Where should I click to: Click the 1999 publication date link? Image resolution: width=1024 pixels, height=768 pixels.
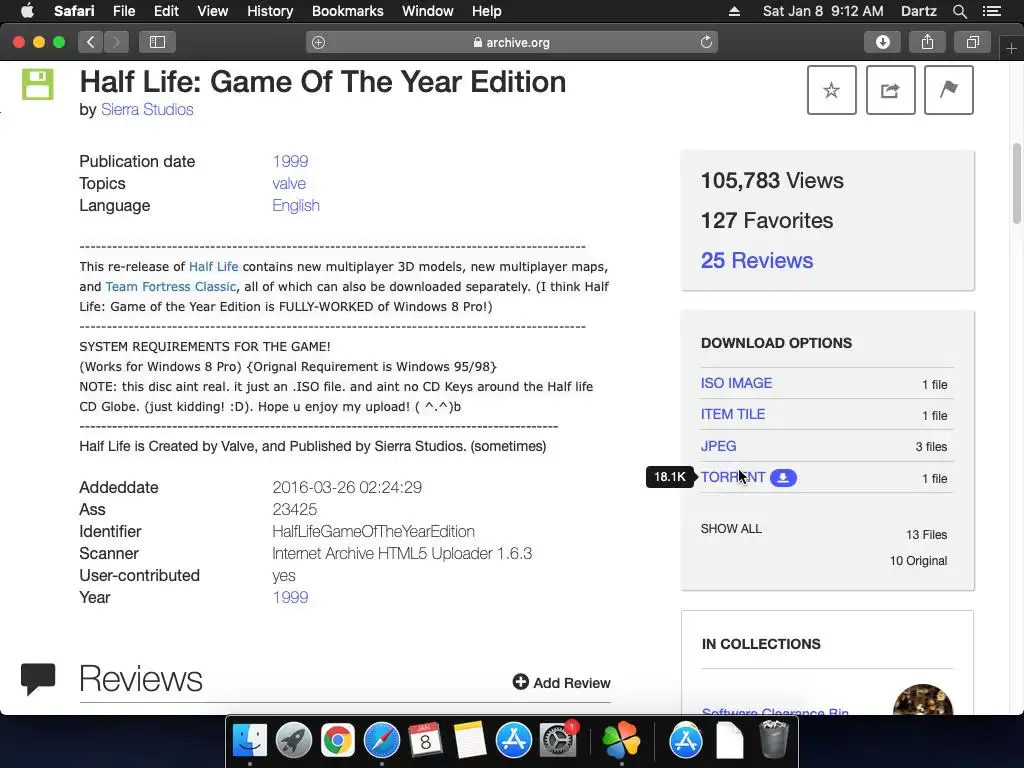[290, 161]
